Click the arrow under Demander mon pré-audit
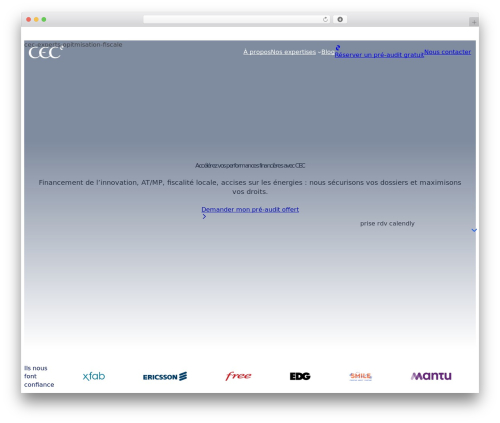This screenshot has width=500, height=423. click(204, 216)
